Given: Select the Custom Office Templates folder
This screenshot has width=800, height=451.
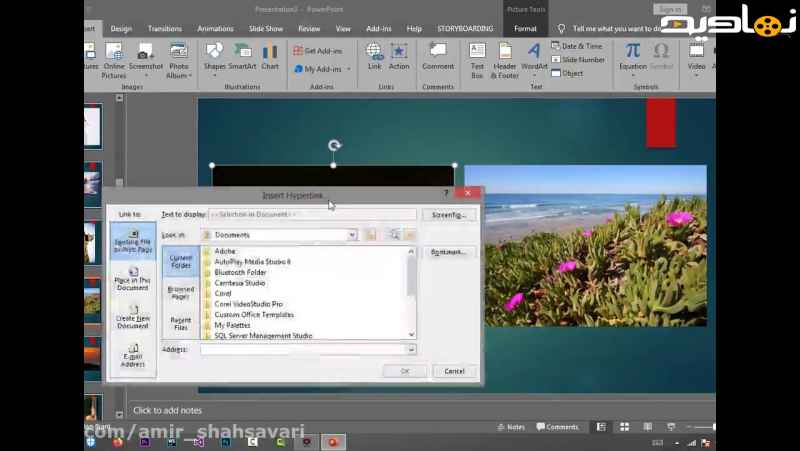Looking at the screenshot, I should coord(254,315).
